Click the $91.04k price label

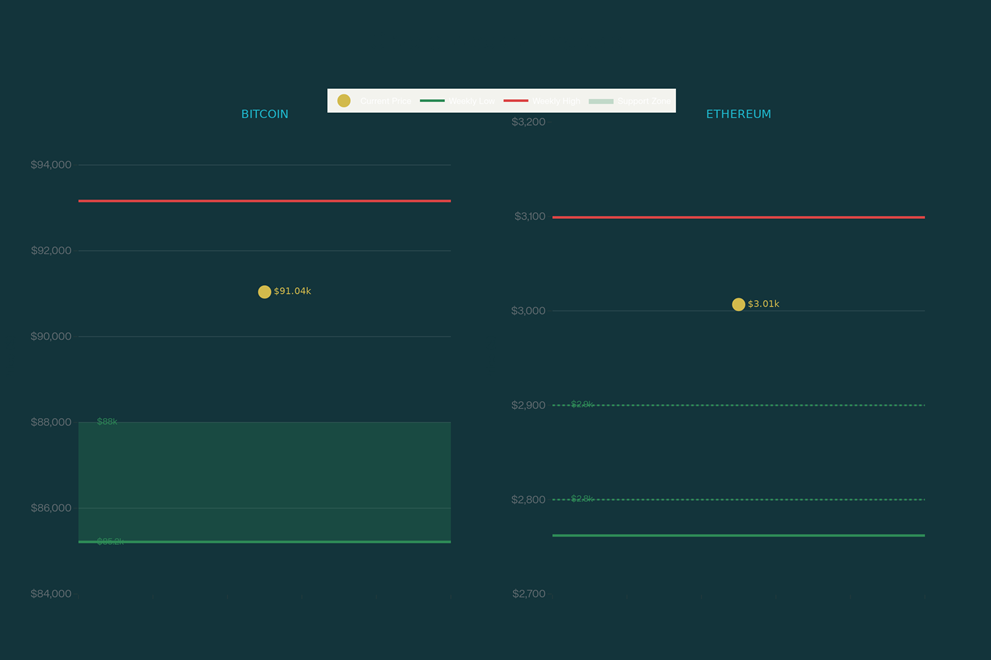coord(292,292)
